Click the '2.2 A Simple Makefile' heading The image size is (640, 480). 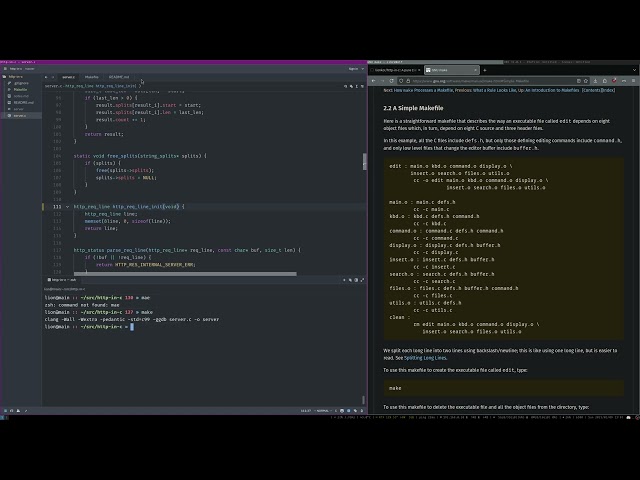pyautogui.click(x=413, y=108)
